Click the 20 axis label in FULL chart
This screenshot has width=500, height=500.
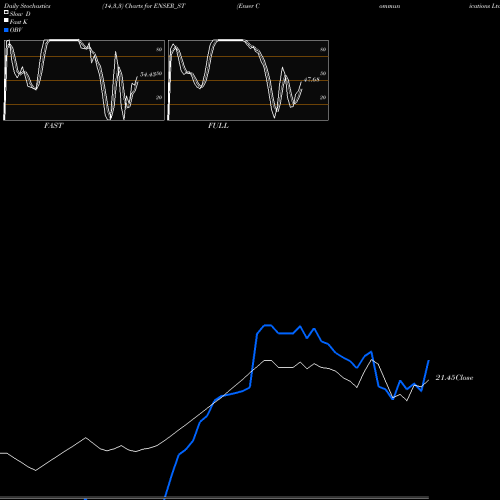click(323, 97)
